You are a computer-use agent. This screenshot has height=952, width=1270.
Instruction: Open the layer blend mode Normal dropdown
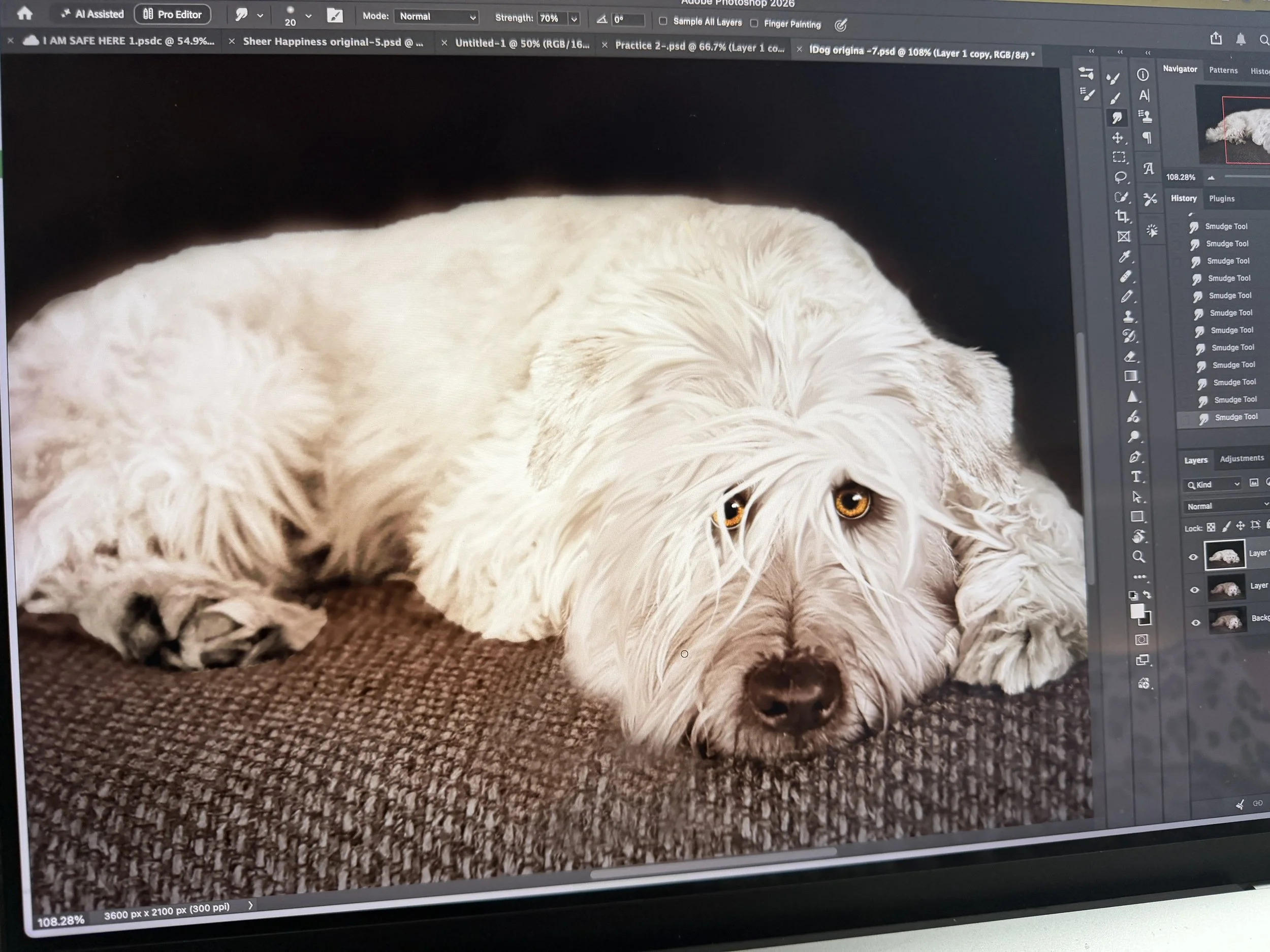1226,506
